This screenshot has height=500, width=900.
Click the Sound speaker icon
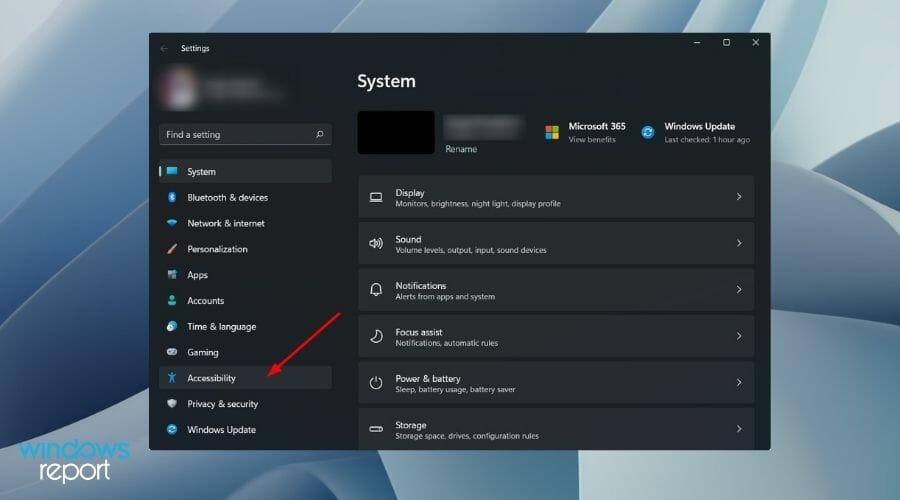[376, 243]
